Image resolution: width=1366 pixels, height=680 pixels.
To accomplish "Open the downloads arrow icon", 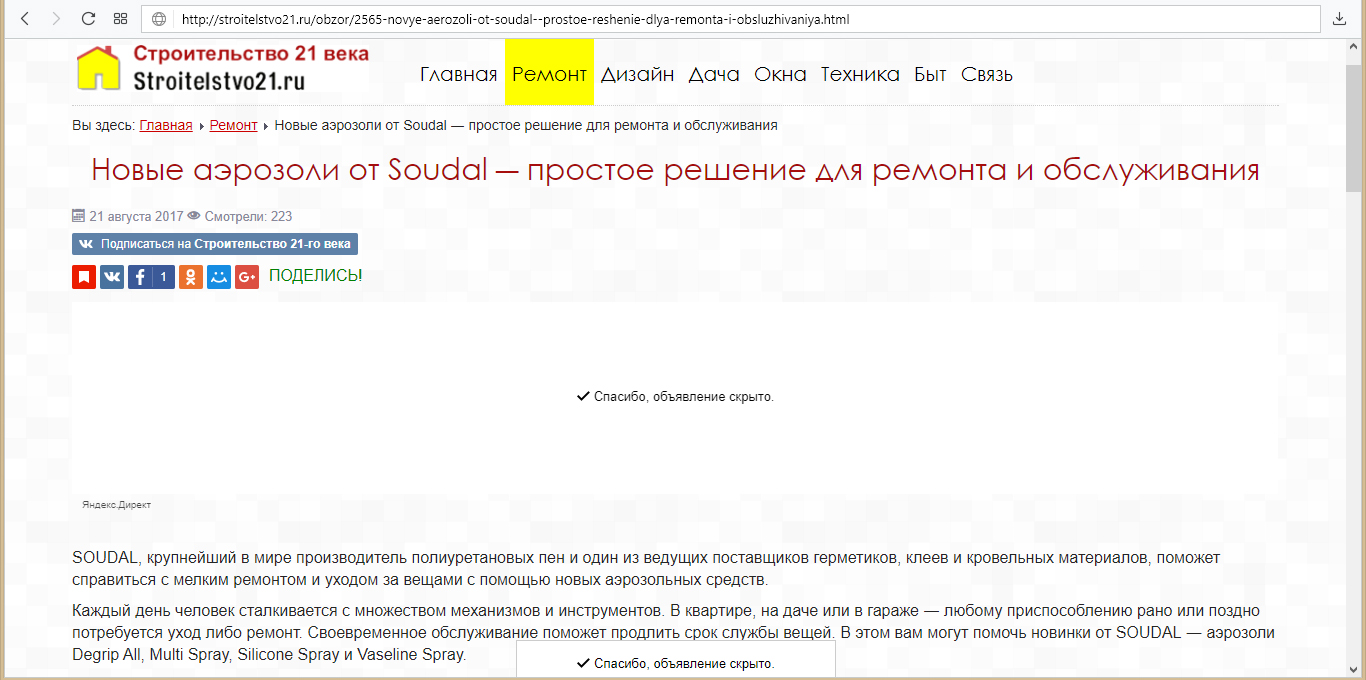I will [1340, 19].
